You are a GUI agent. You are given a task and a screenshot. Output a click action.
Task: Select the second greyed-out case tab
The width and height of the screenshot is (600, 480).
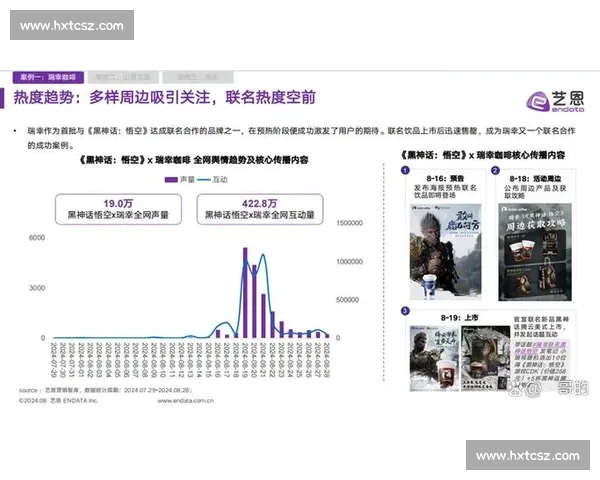[x=124, y=76]
